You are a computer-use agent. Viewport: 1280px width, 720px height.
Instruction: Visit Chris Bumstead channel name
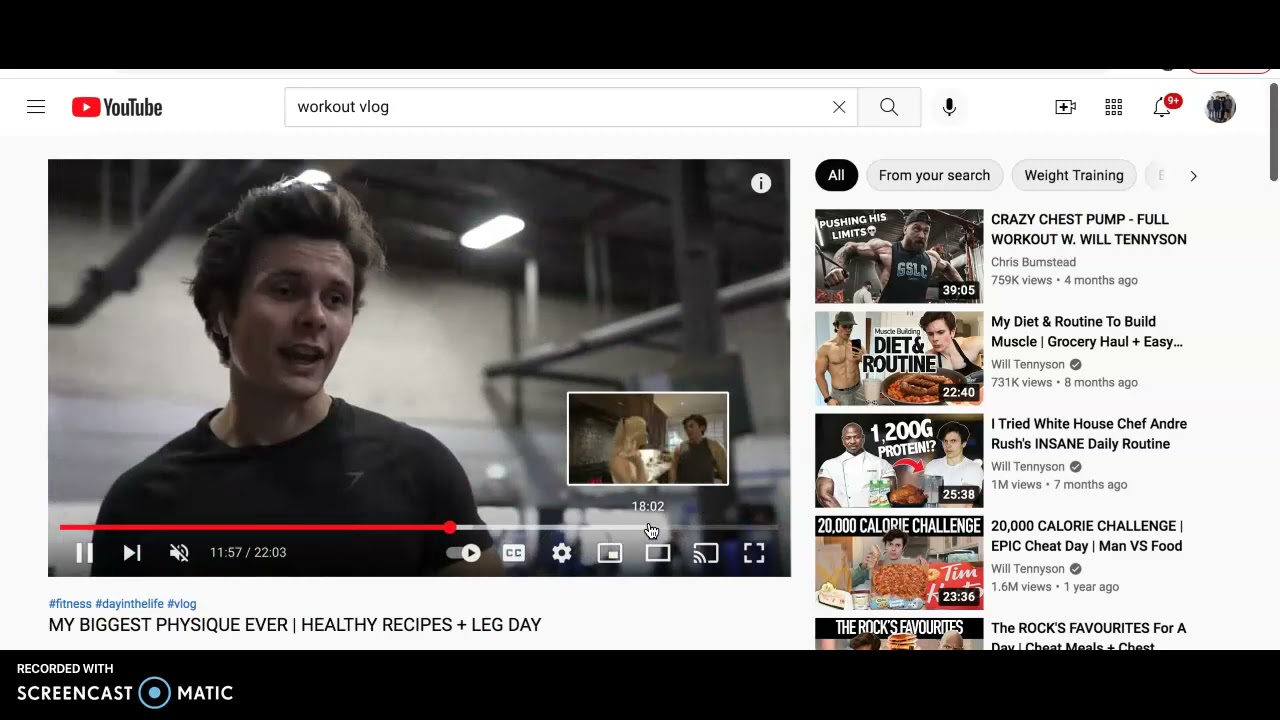(x=1033, y=262)
